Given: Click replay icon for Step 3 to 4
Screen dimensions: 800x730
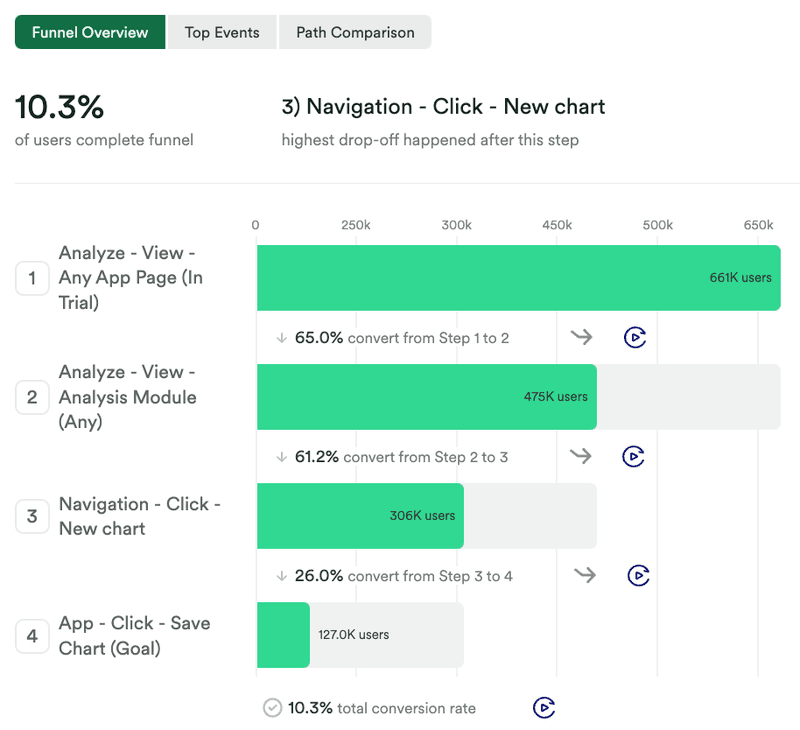Looking at the screenshot, I should coord(638,575).
